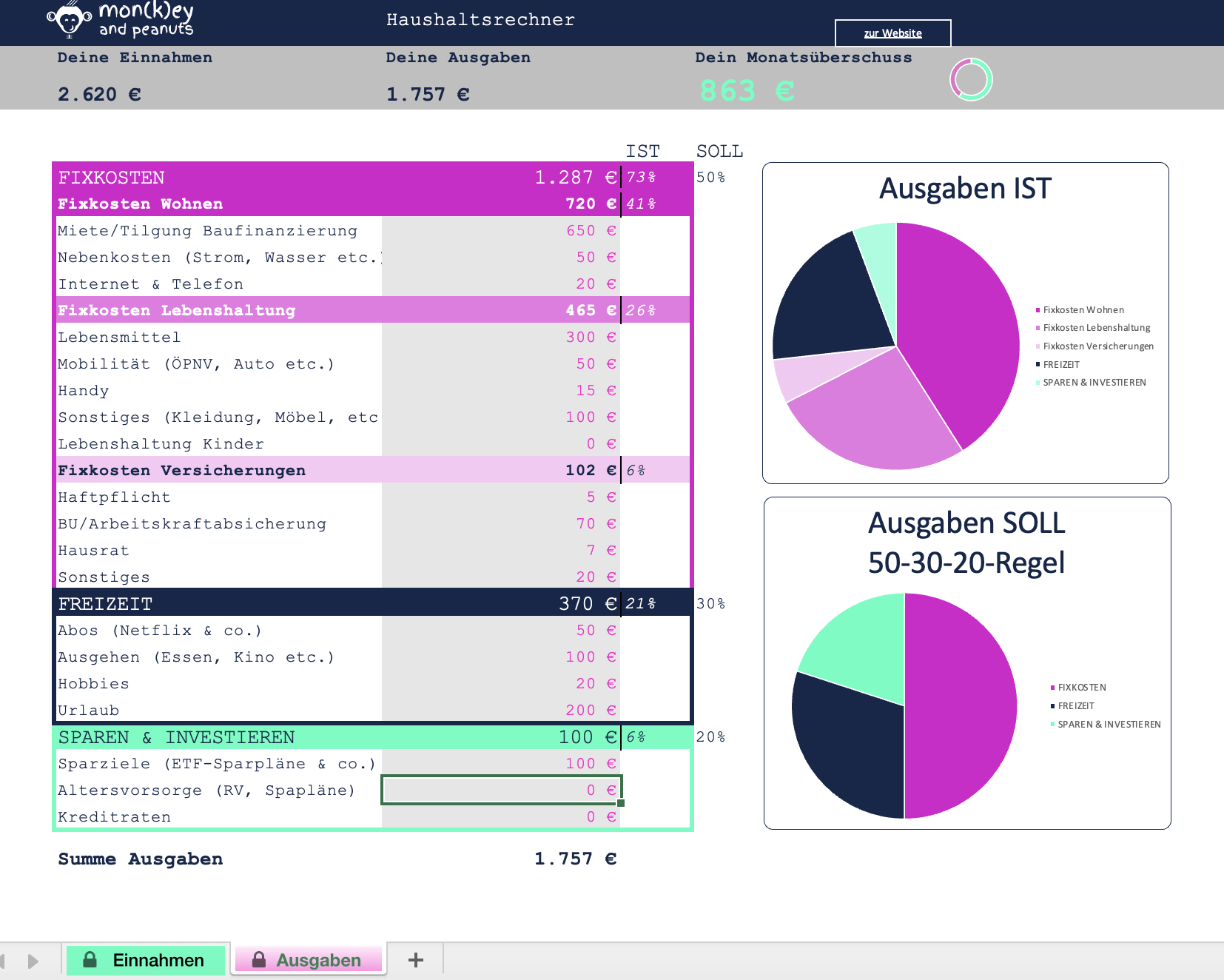The width and height of the screenshot is (1224, 980).
Task: Click the next-sheet navigation arrow
Action: point(33,961)
